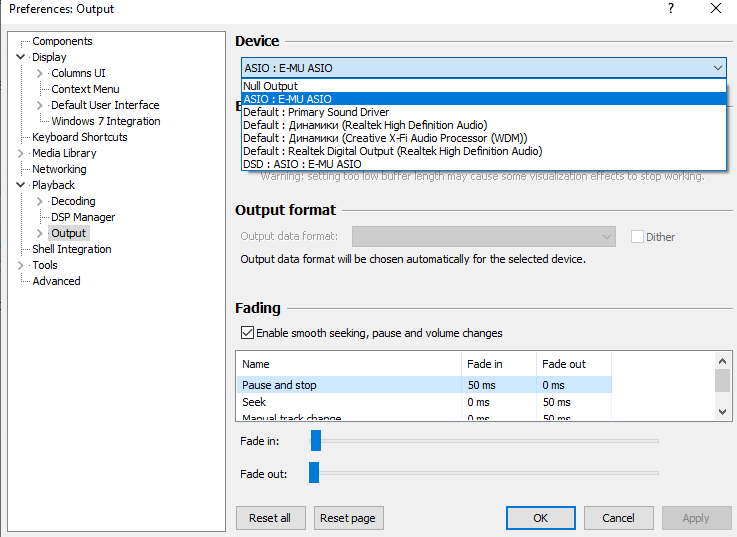This screenshot has height=537, width=737.
Task: Collapse the Display tree node
Action: (x=21, y=57)
